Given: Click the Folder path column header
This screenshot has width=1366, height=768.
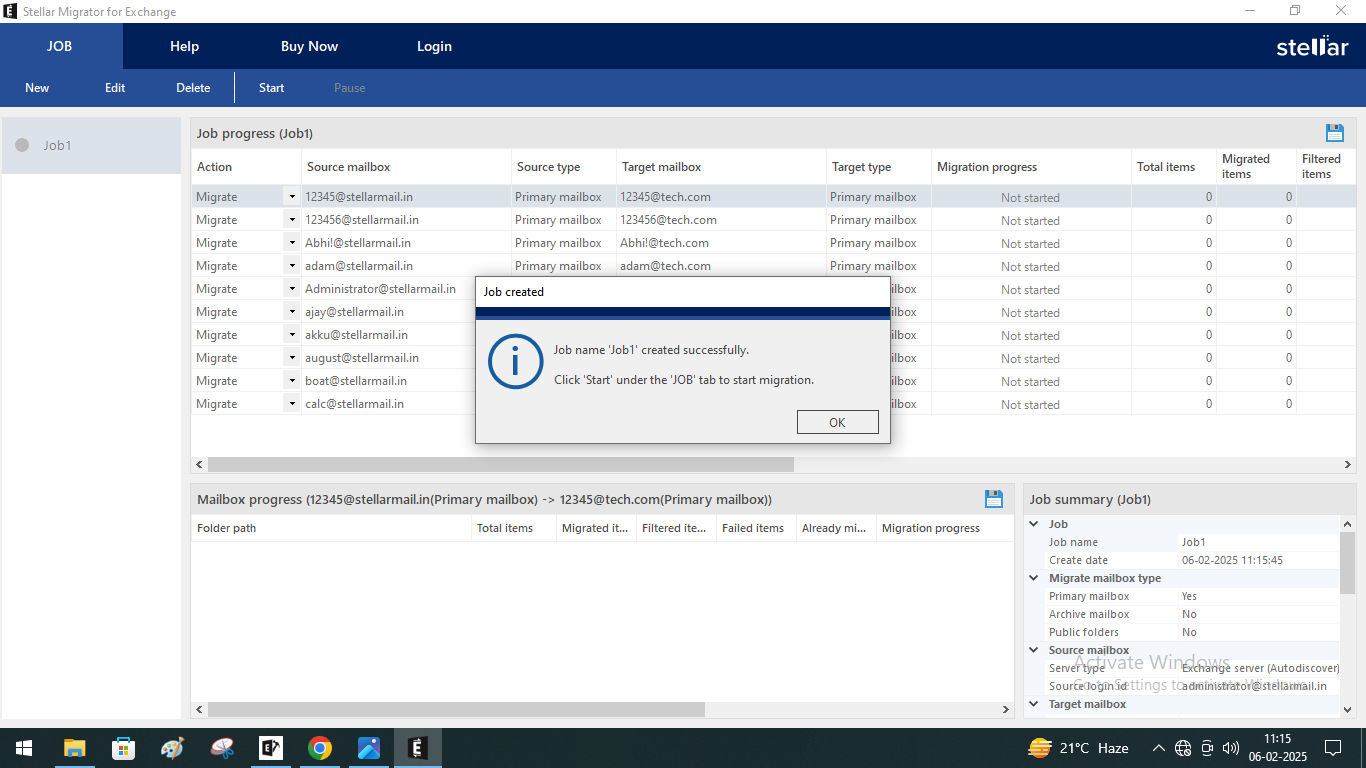Looking at the screenshot, I should point(331,528).
